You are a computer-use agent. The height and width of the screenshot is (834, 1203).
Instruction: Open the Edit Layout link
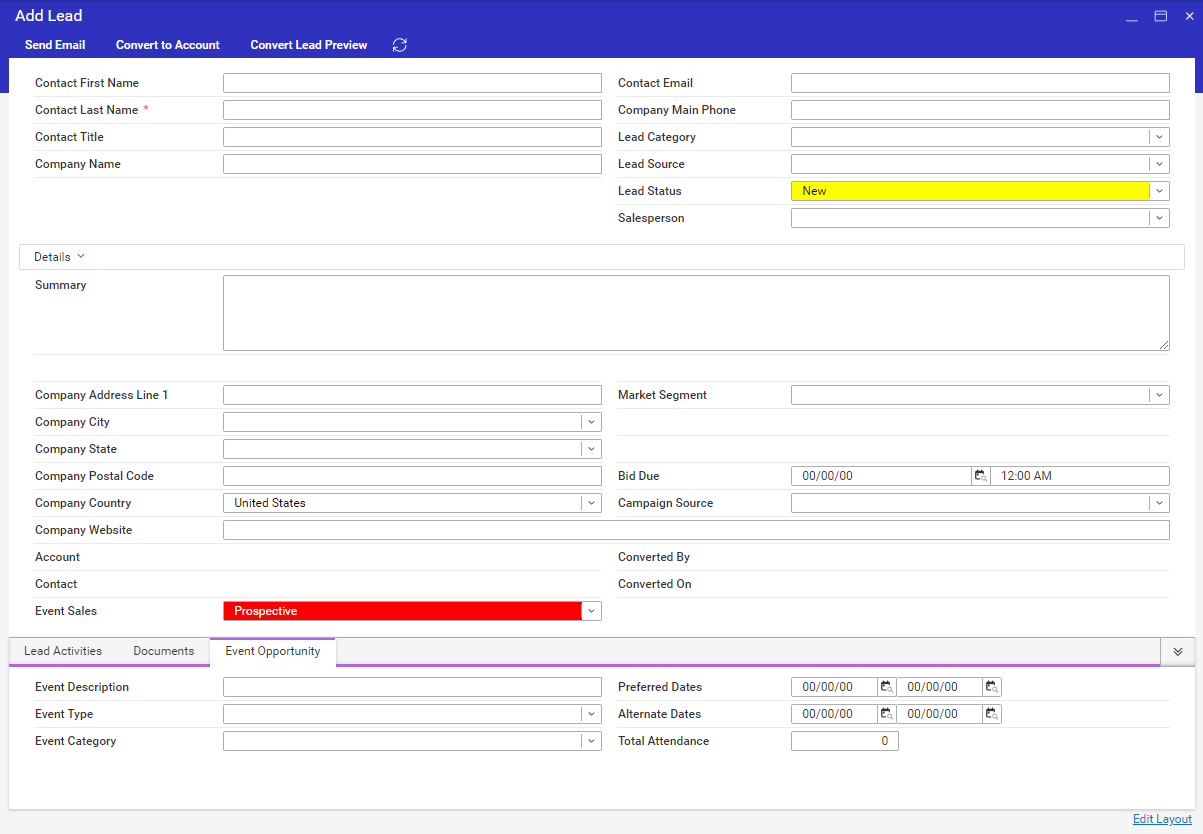[x=1162, y=819]
